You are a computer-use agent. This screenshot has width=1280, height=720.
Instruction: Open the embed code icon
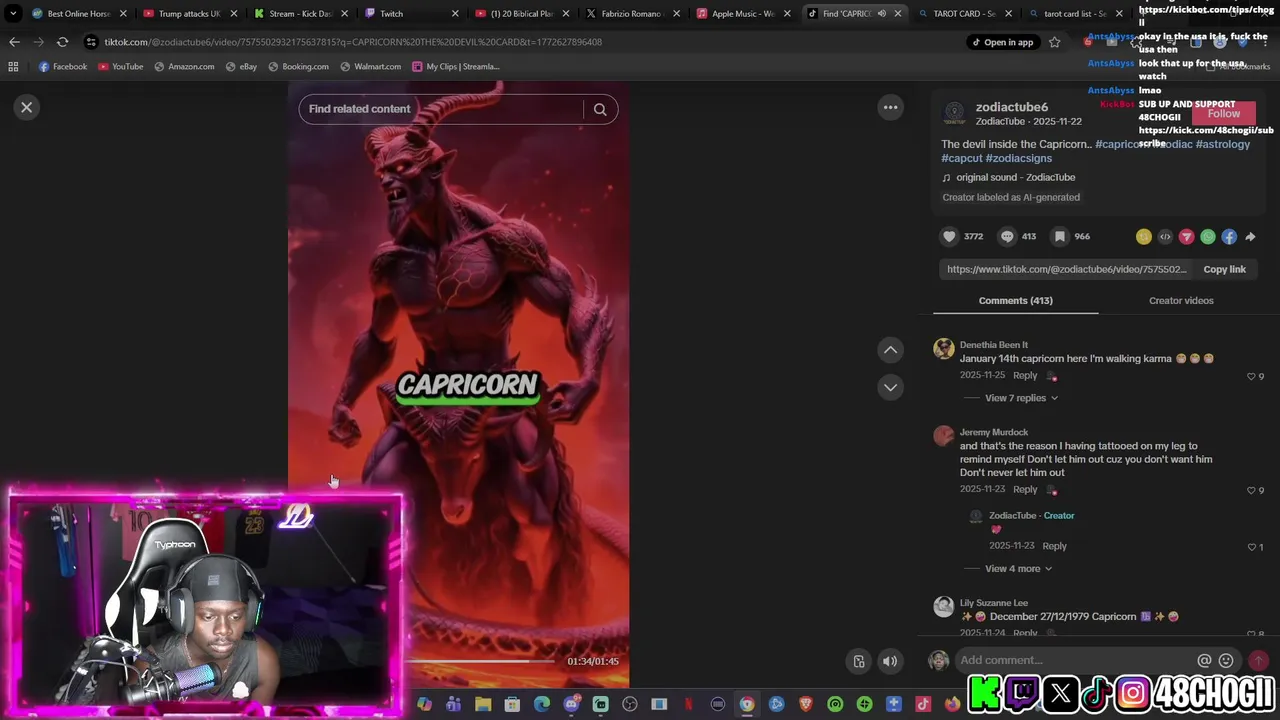(1165, 237)
